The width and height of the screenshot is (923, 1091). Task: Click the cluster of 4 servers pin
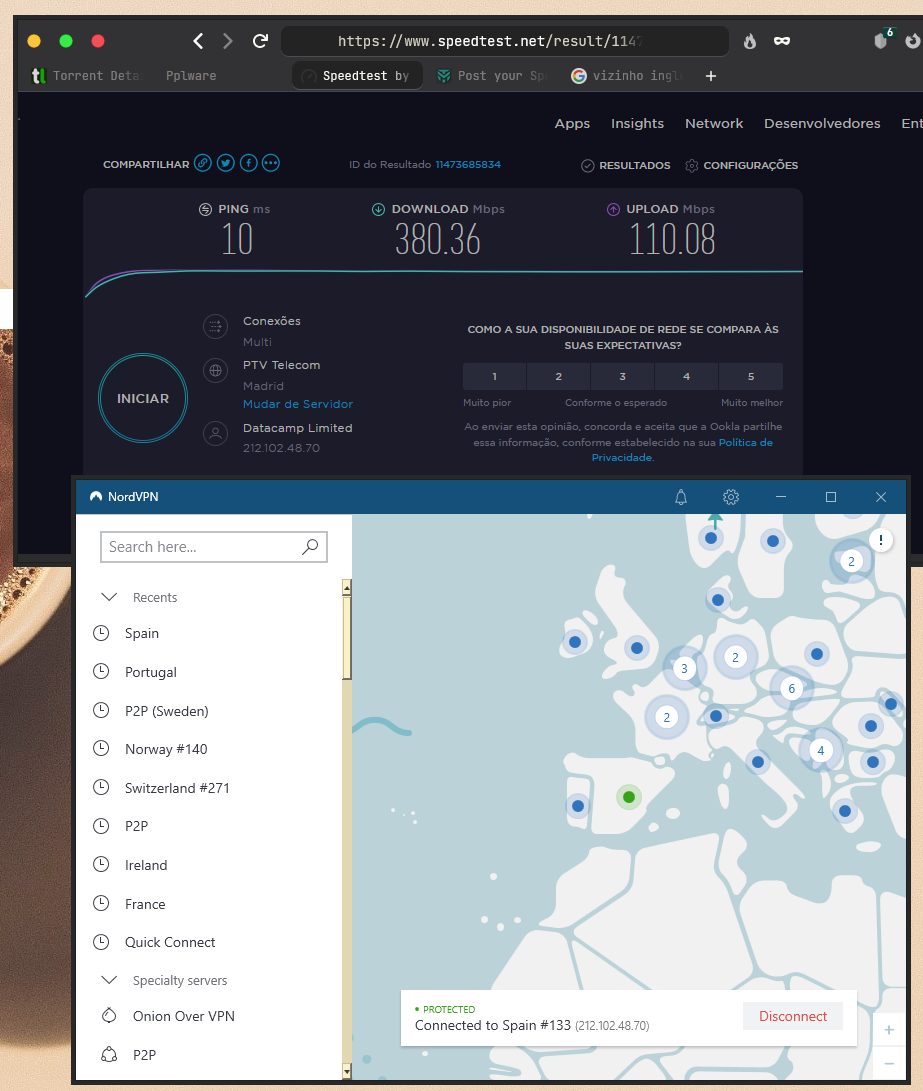tap(821, 750)
